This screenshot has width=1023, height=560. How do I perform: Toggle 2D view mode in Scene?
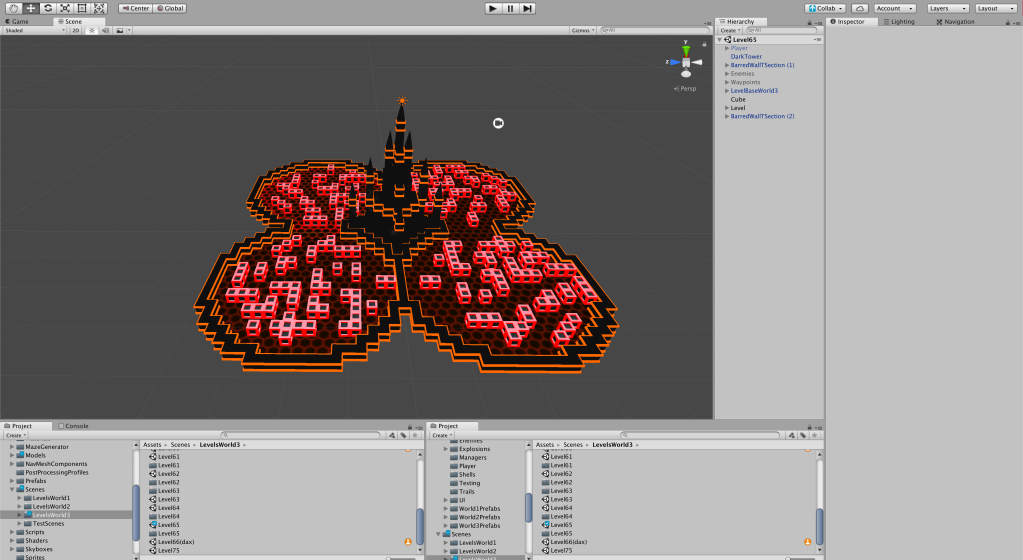pos(75,30)
